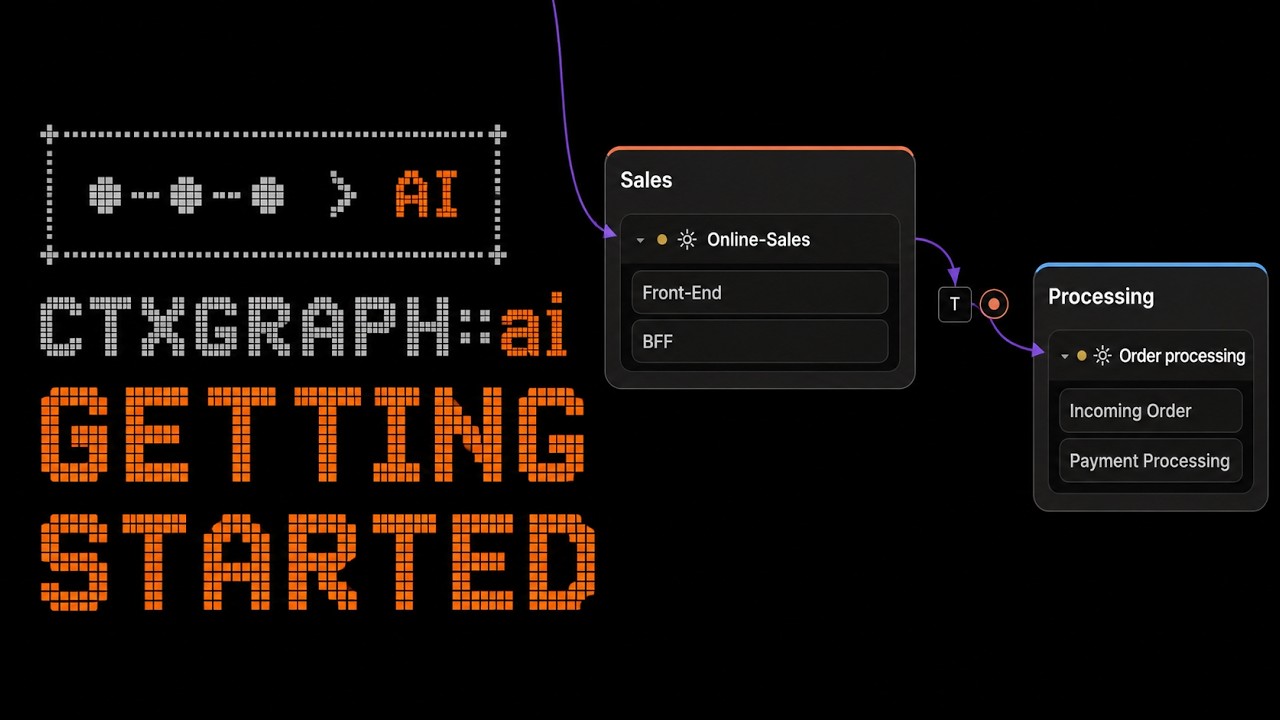
Task: Click the Sales card title
Action: [646, 180]
